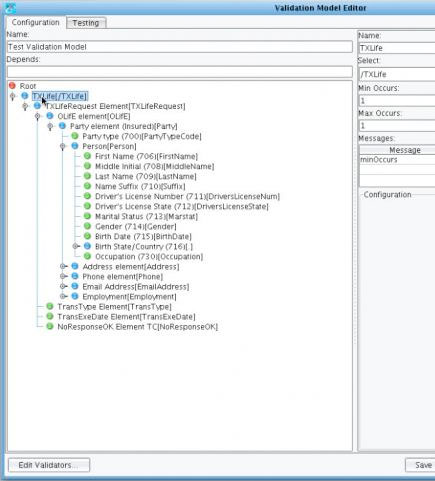Select the OLifE element[OLifE] row
The height and width of the screenshot is (481, 435).
pos(94,116)
